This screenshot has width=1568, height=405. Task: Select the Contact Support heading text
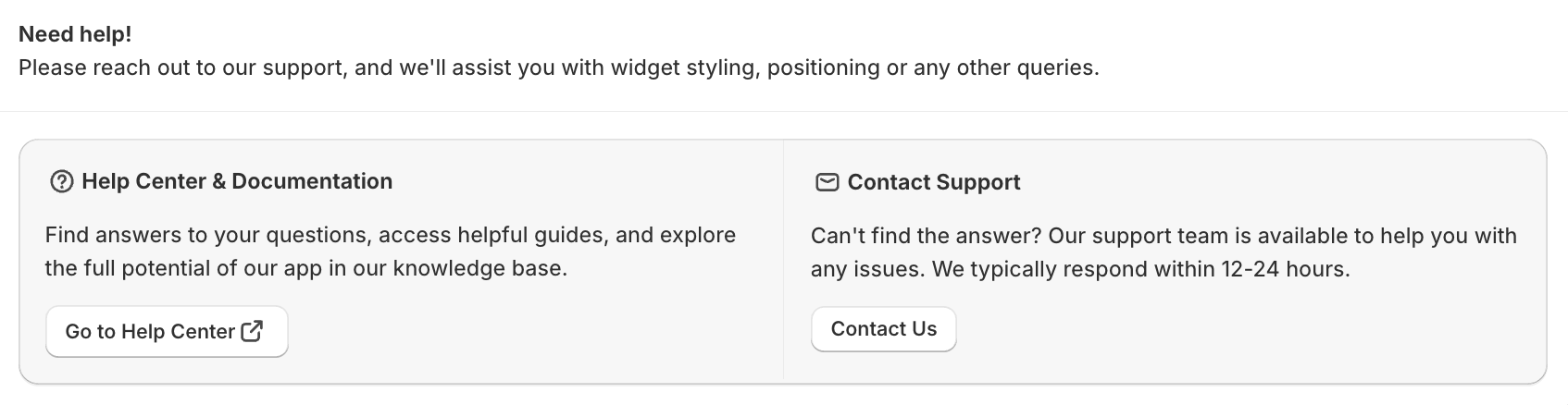pyautogui.click(x=933, y=182)
